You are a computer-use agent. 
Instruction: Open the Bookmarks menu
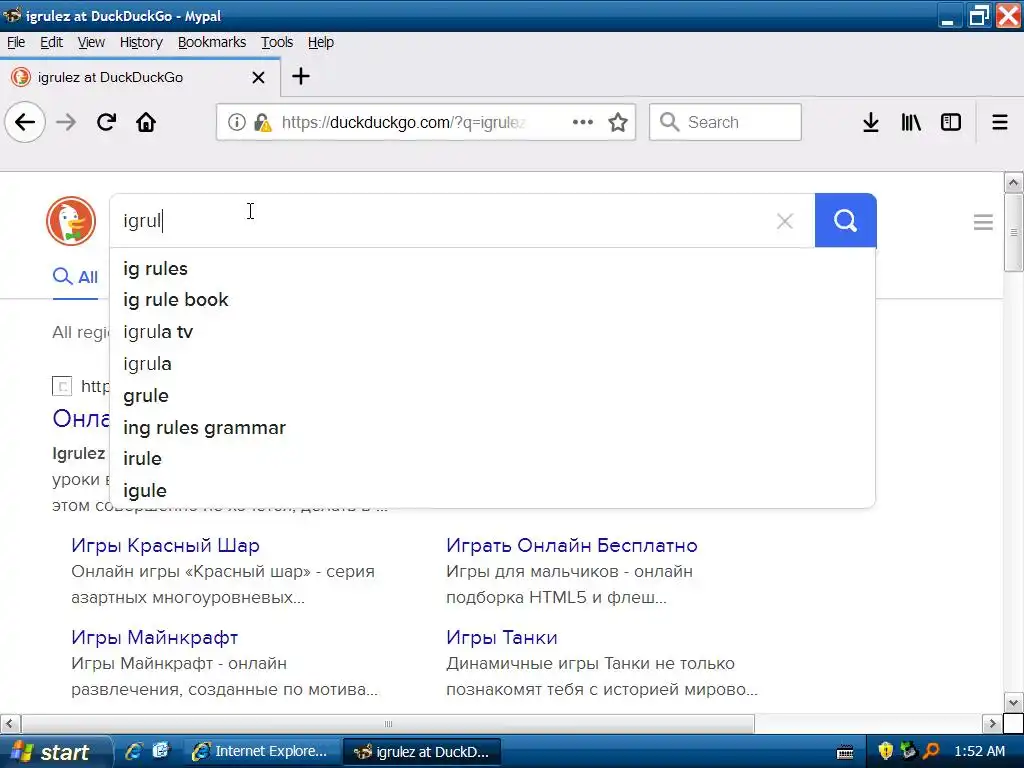[x=212, y=42]
